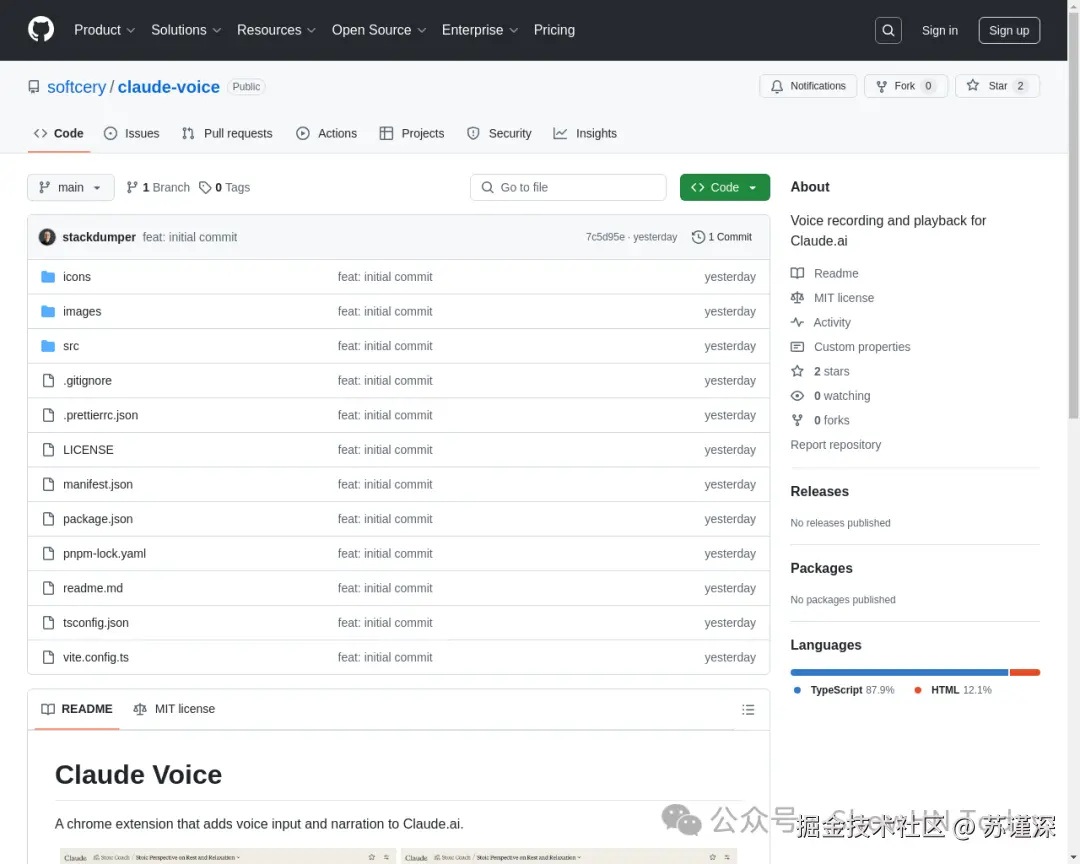
Task: Open the Security tab
Action: point(499,134)
